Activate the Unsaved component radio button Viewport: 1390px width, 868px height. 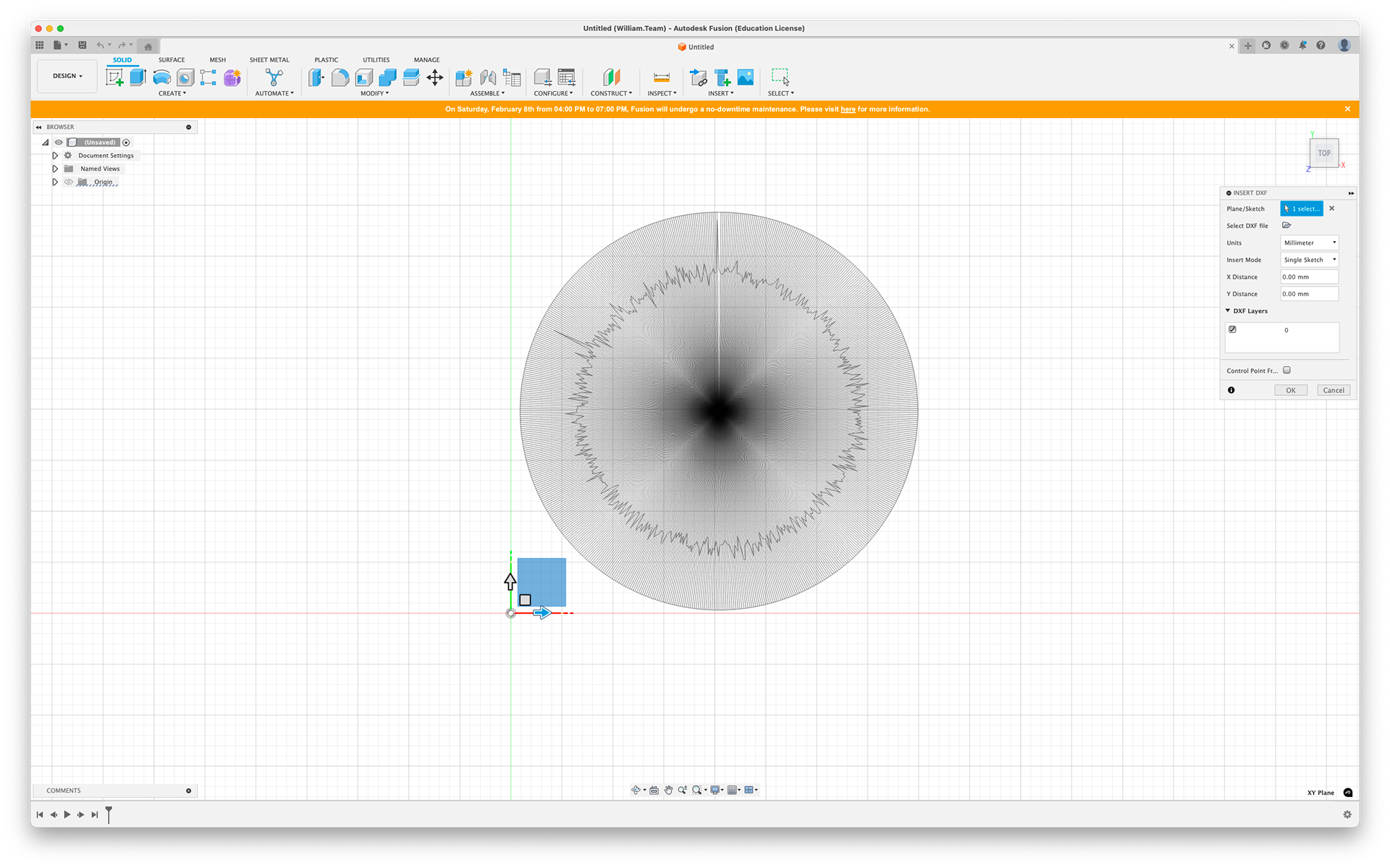126,142
